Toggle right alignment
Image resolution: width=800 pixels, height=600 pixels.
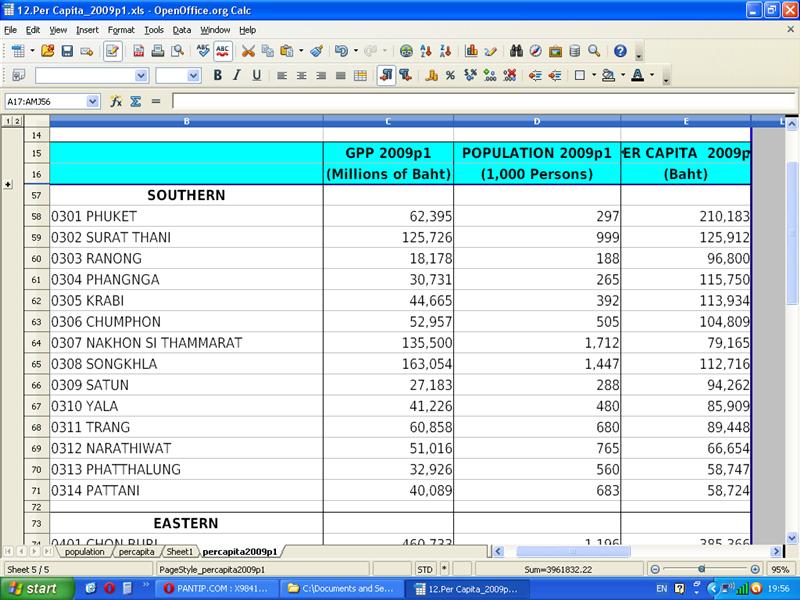tap(321, 76)
